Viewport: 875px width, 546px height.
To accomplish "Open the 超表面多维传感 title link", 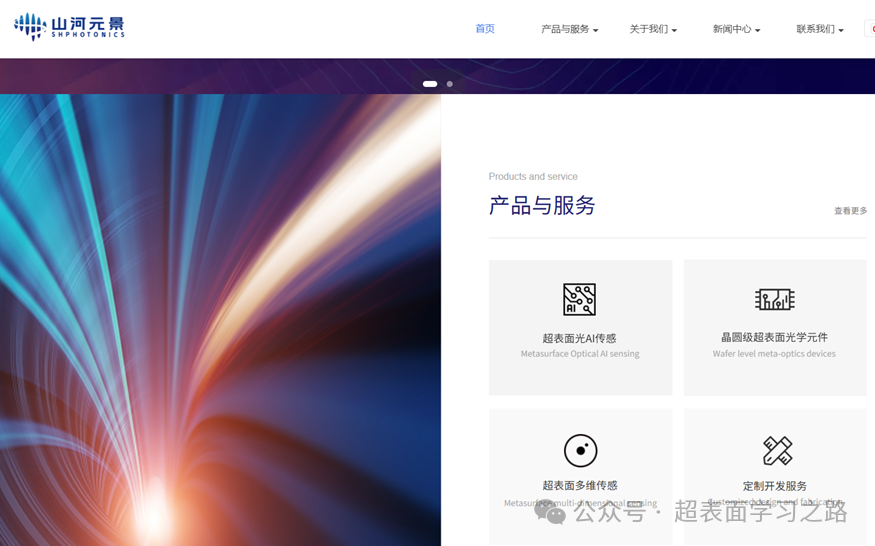I will point(580,485).
